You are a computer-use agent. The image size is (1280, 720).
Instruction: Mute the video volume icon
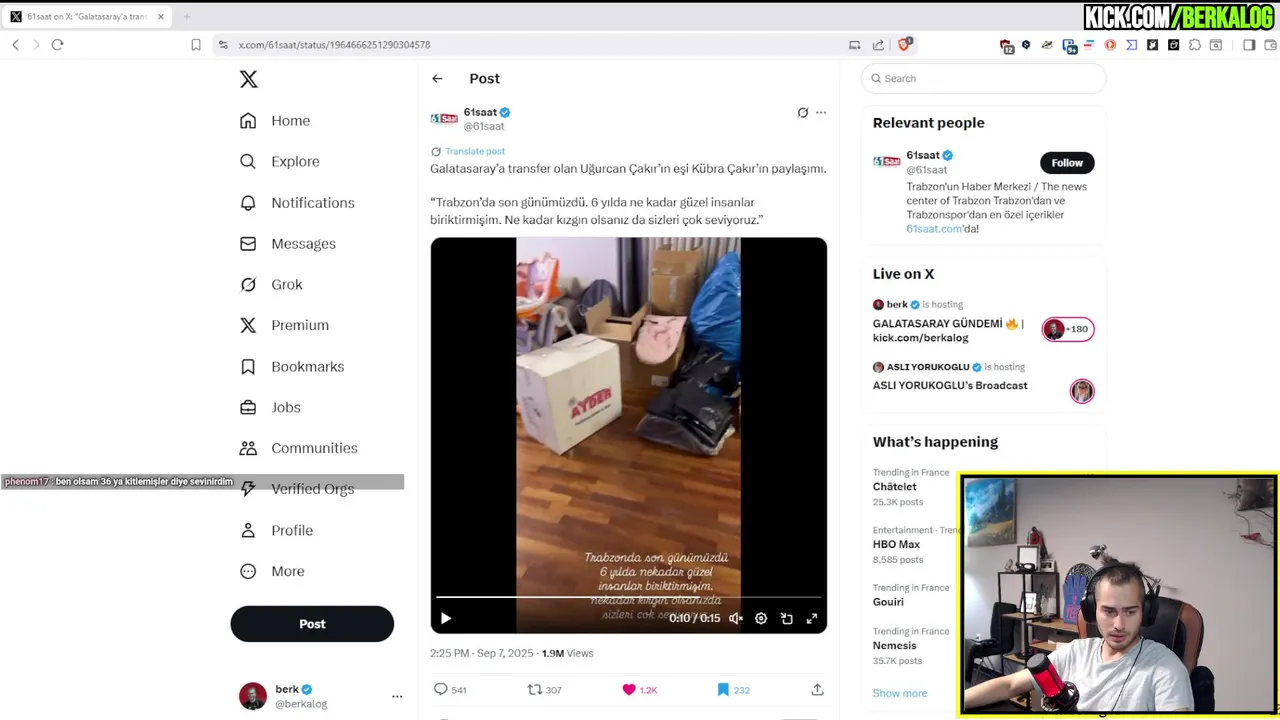pyautogui.click(x=736, y=619)
